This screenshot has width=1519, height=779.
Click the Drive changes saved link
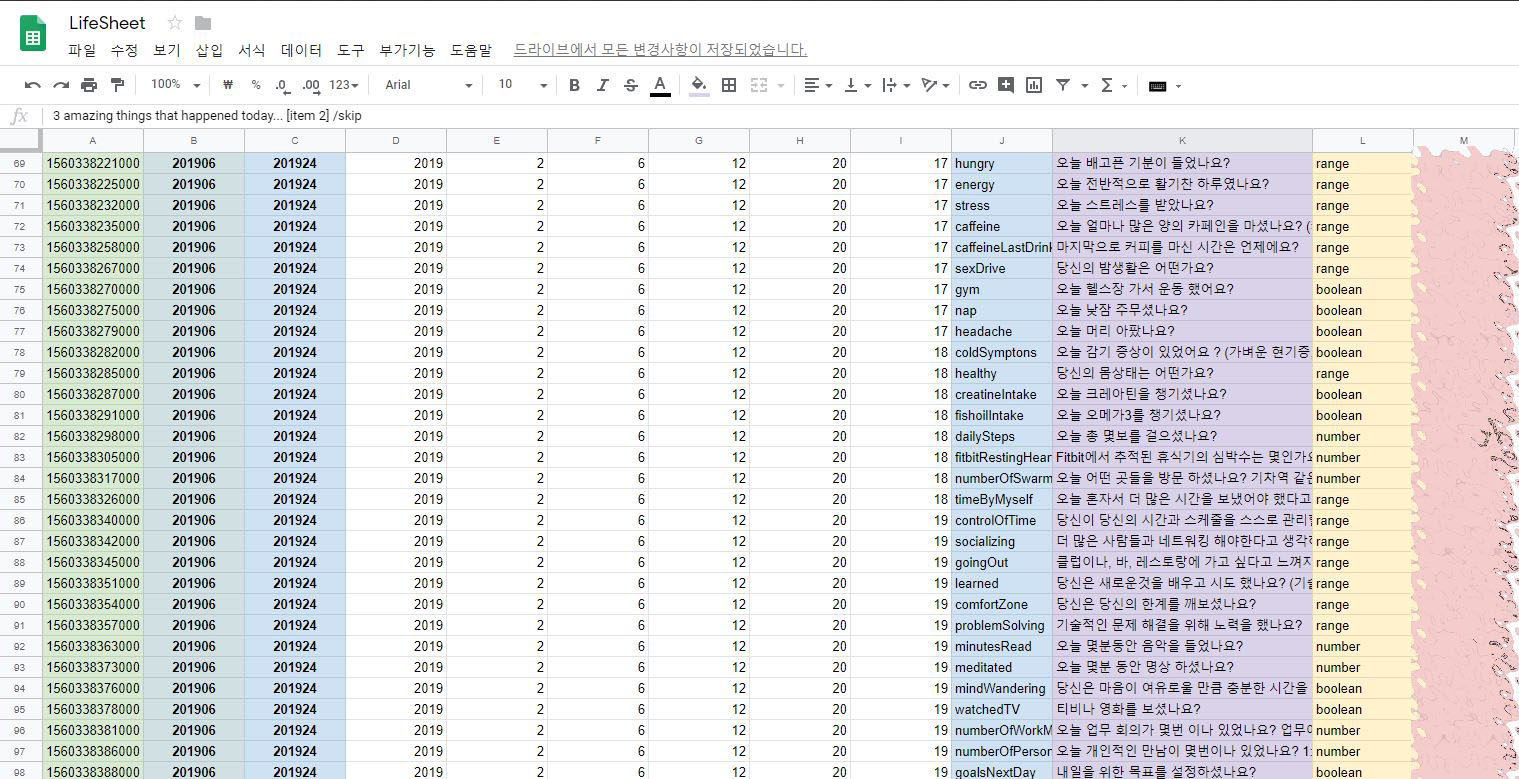tap(660, 49)
